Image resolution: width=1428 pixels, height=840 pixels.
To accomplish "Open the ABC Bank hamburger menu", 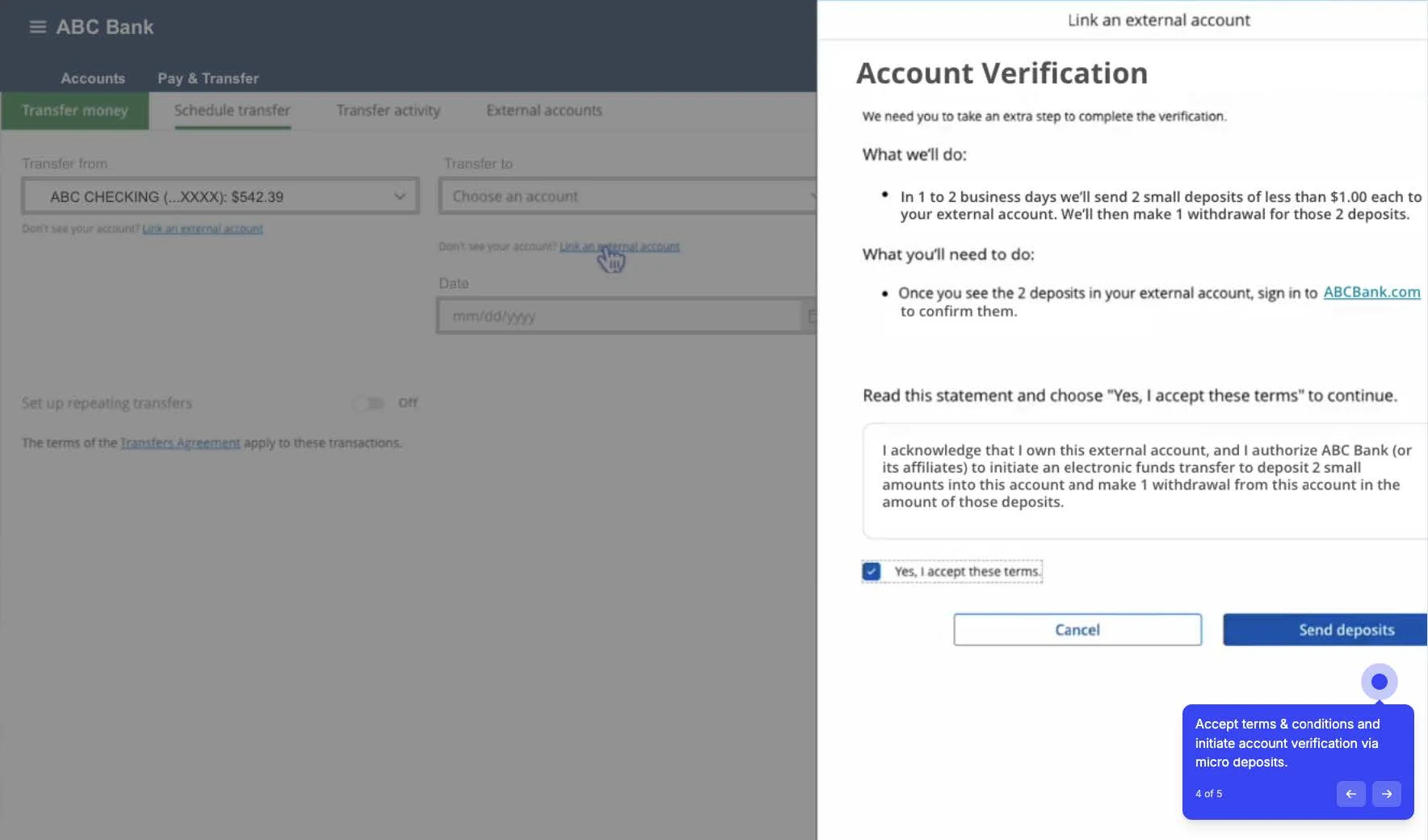I will point(37,27).
